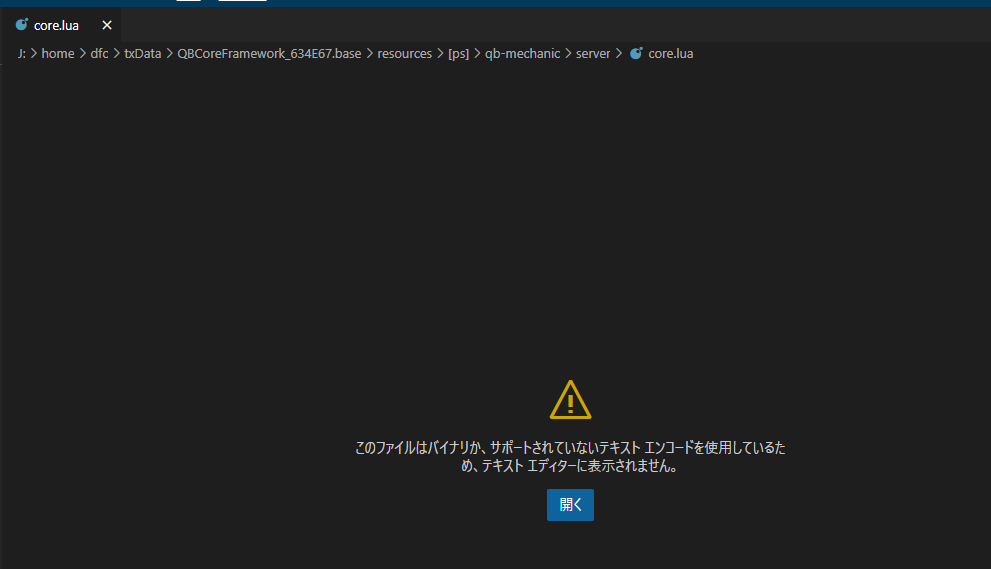Expand the resources breadcrumb folder
This screenshot has width=991, height=569.
tap(404, 54)
